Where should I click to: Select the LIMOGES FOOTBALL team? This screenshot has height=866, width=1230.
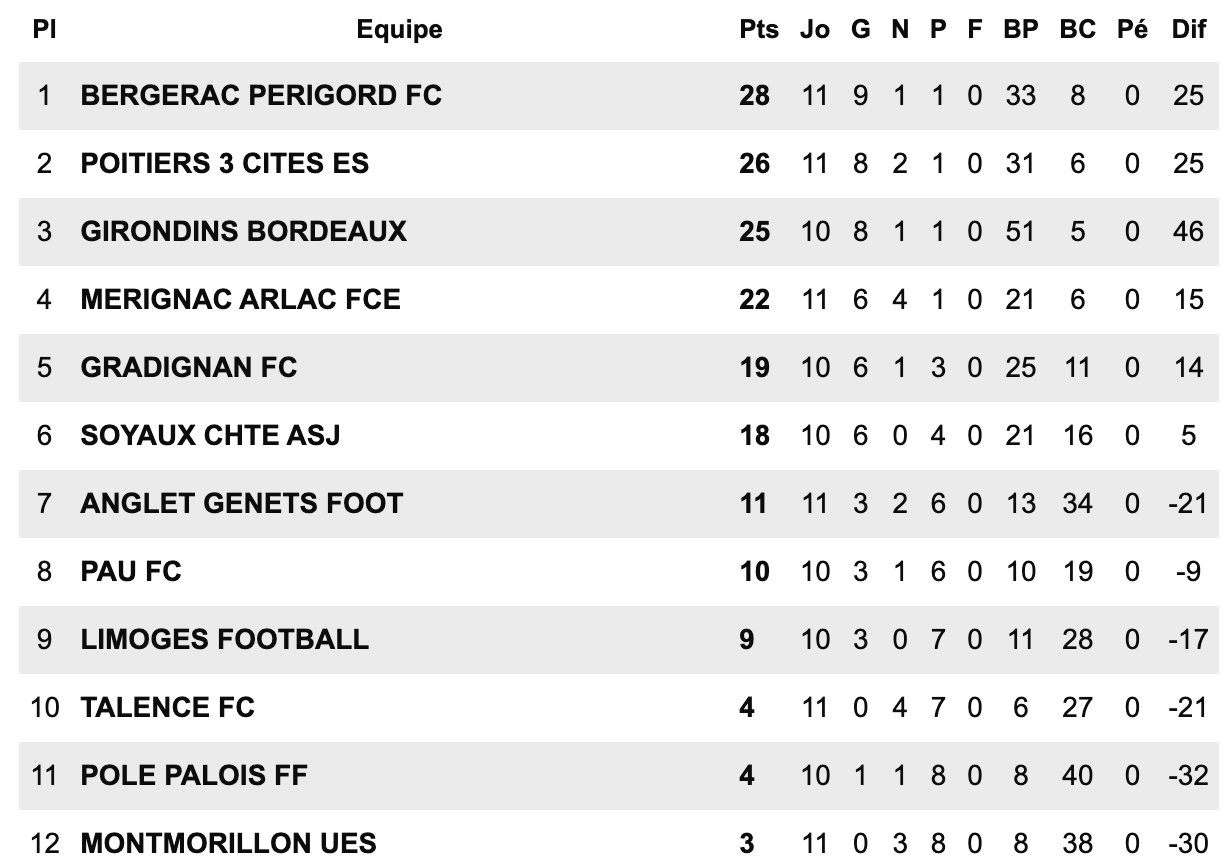[225, 639]
